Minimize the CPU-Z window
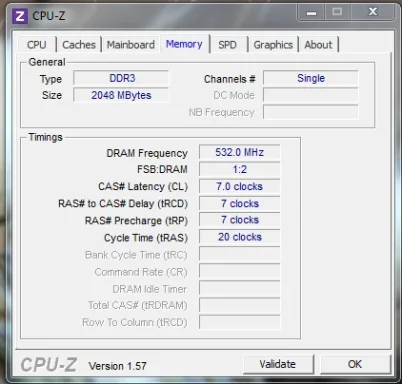The height and width of the screenshot is (384, 402). [x=311, y=13]
